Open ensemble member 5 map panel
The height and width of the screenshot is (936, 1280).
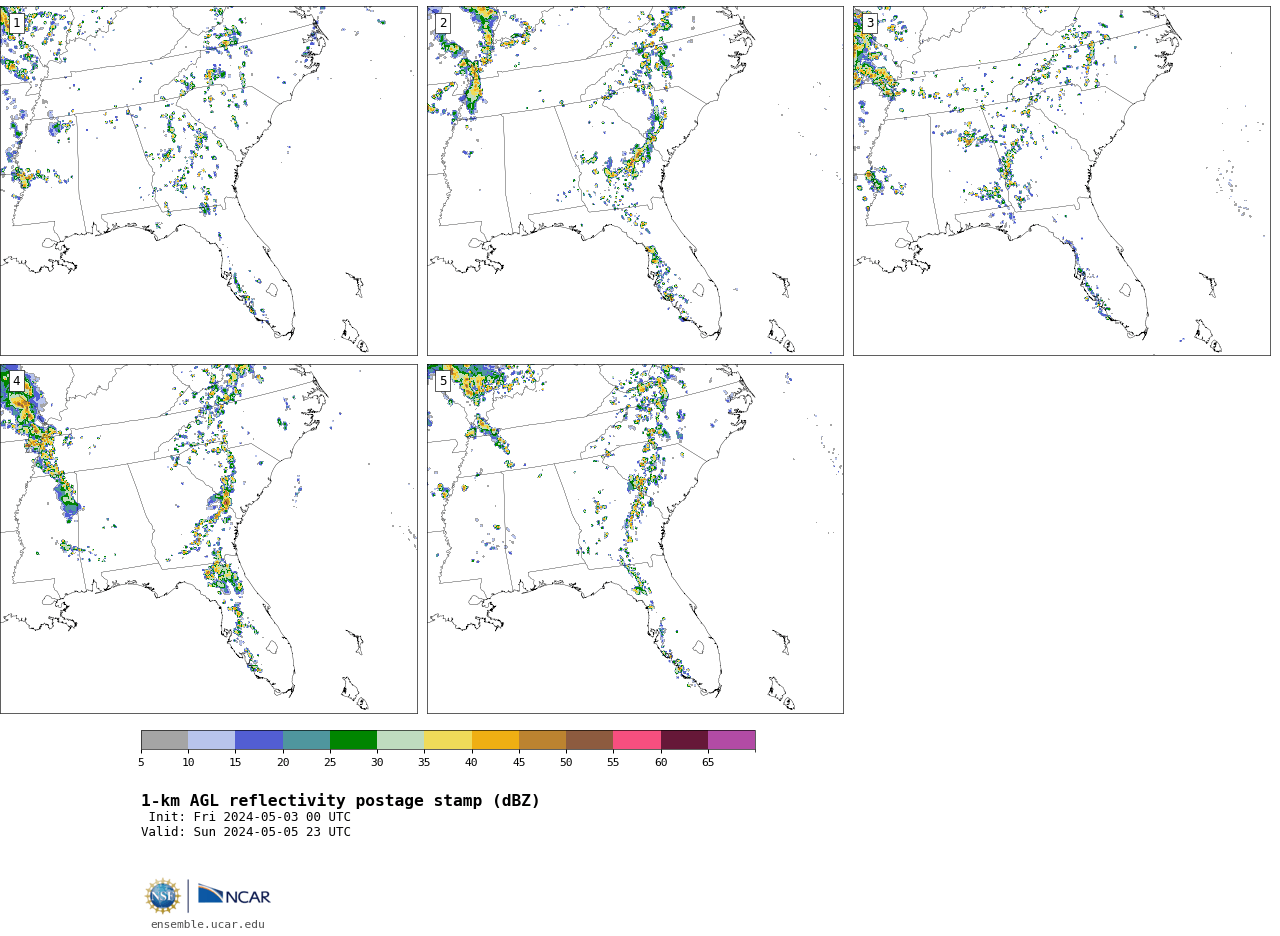[x=635, y=539]
